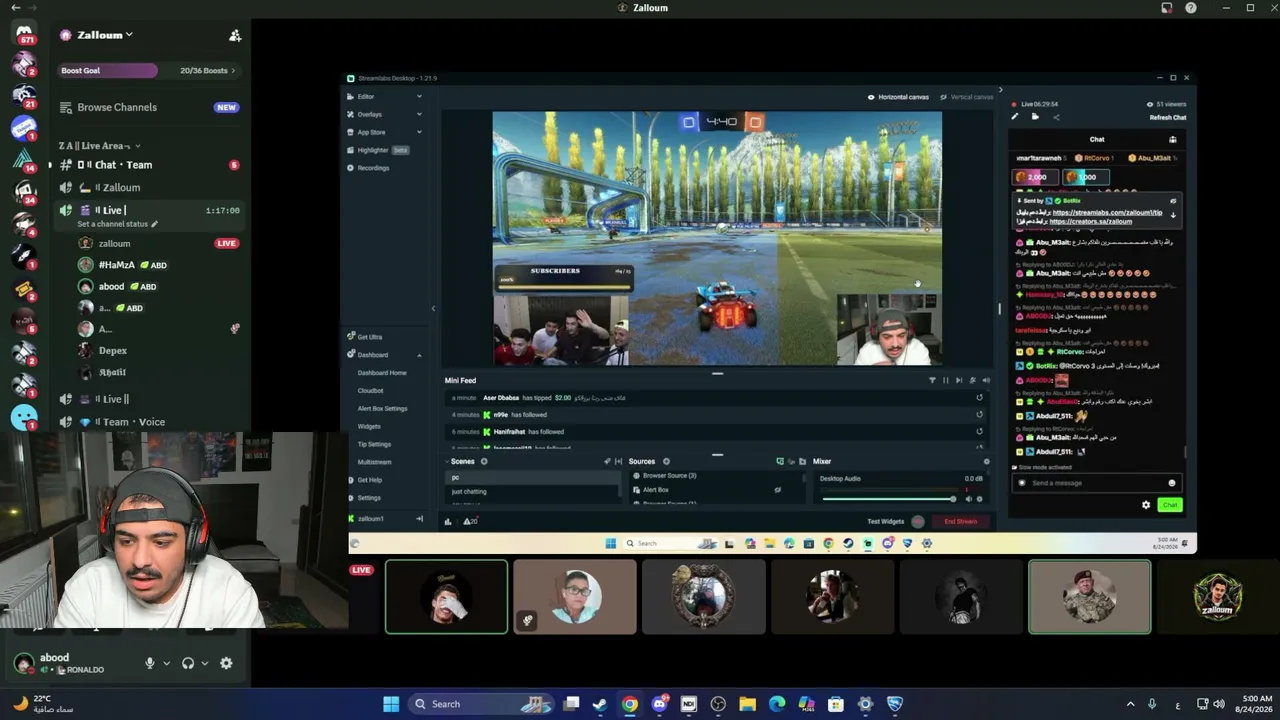Replay the Hanifraihat follow alert

979,432
